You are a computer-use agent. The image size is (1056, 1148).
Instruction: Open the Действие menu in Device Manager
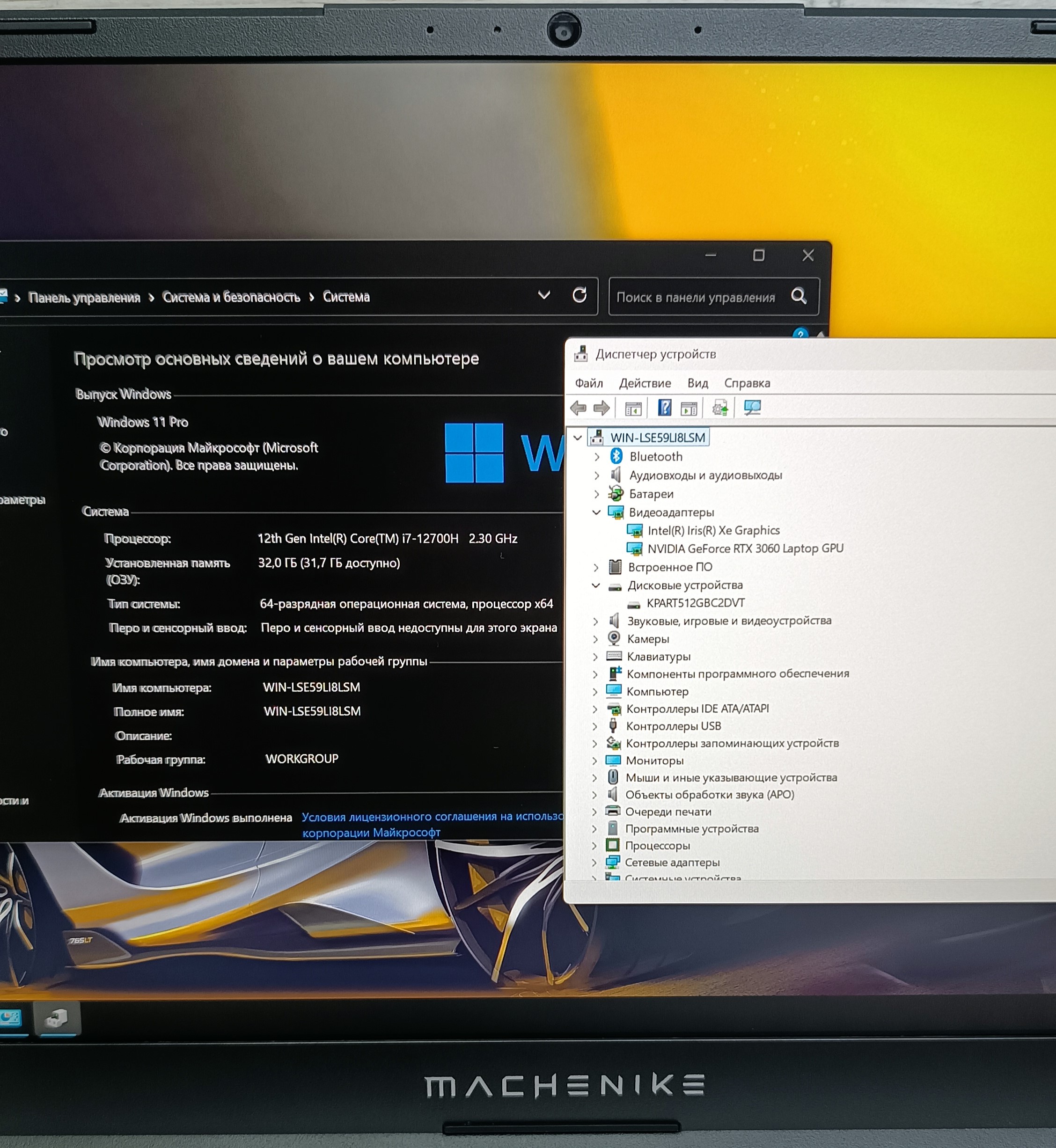click(645, 383)
